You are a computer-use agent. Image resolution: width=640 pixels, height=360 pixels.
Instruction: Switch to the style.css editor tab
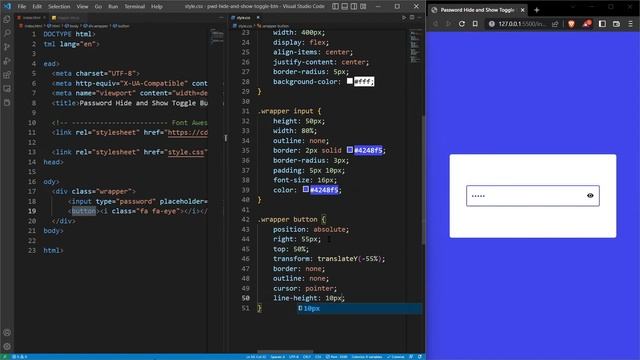(243, 18)
